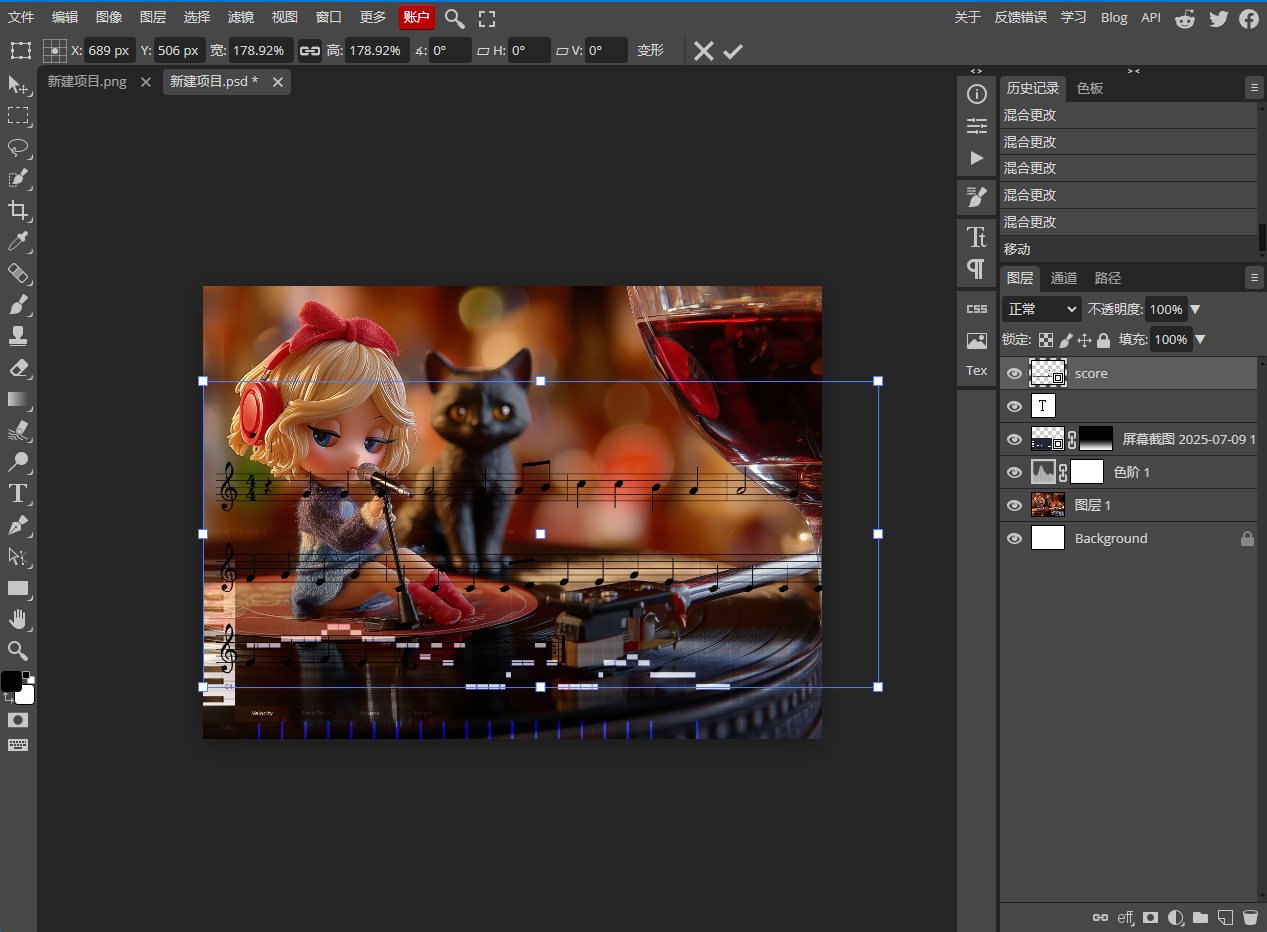Open the blend mode 正常 dropdown
The height and width of the screenshot is (932, 1267).
coord(1041,309)
